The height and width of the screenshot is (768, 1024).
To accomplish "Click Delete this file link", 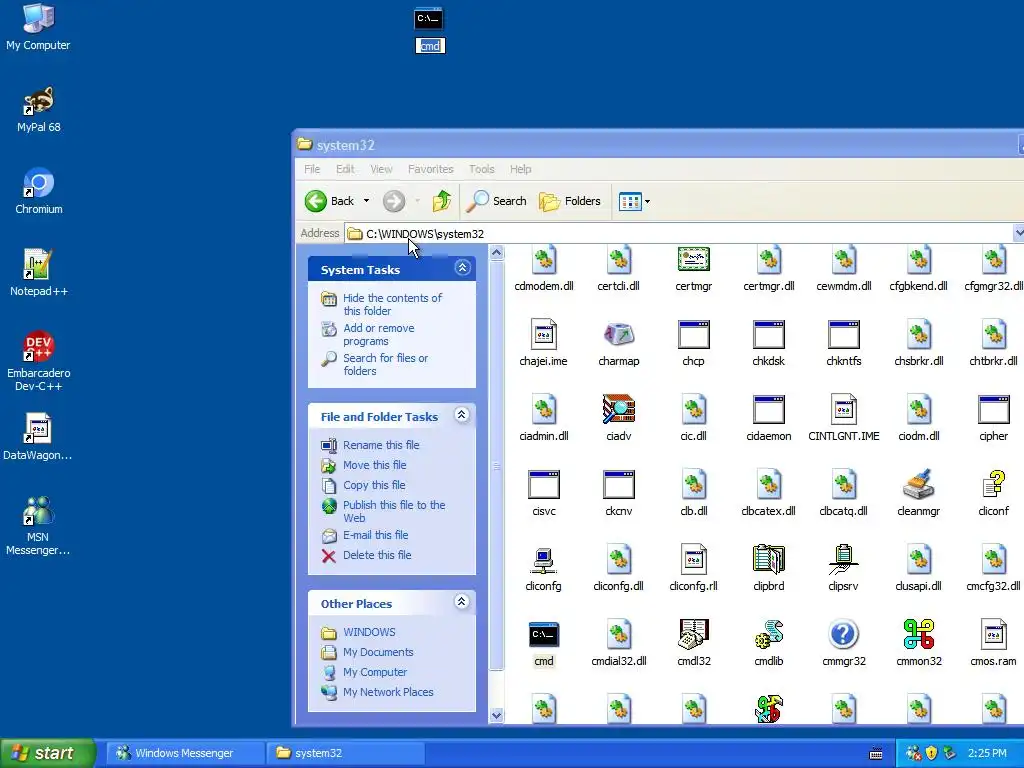I will click(x=377, y=555).
